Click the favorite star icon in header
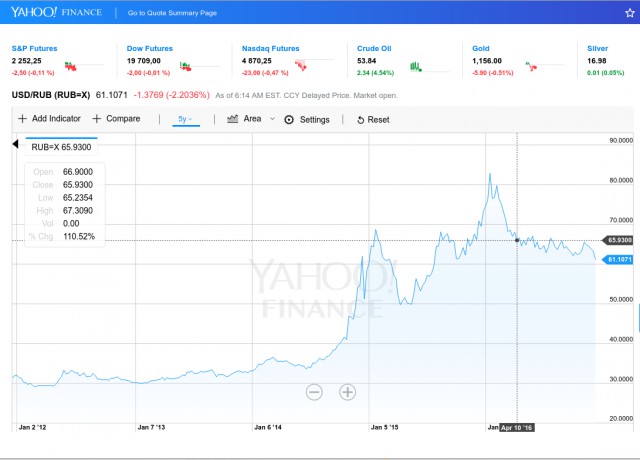The image size is (640, 460). (x=629, y=13)
